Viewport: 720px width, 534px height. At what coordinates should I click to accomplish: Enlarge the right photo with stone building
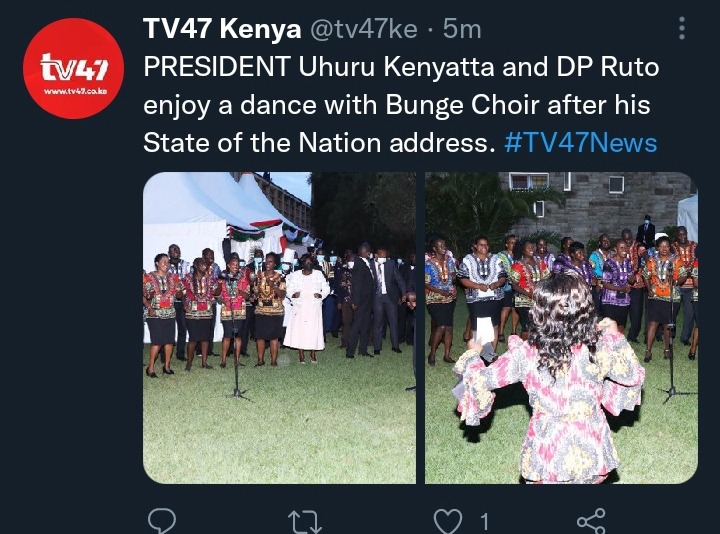(561, 328)
